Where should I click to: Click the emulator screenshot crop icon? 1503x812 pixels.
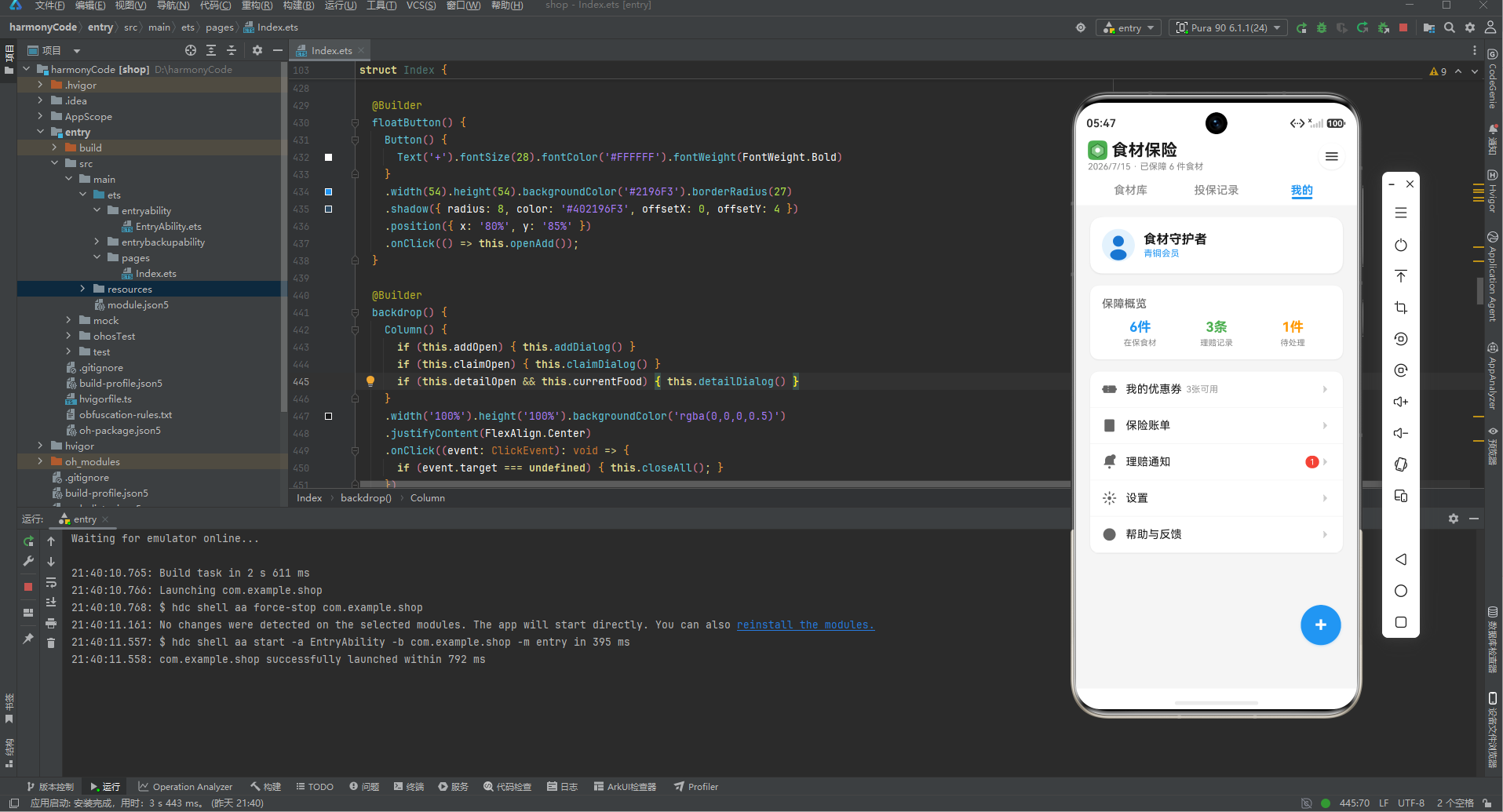[1401, 308]
